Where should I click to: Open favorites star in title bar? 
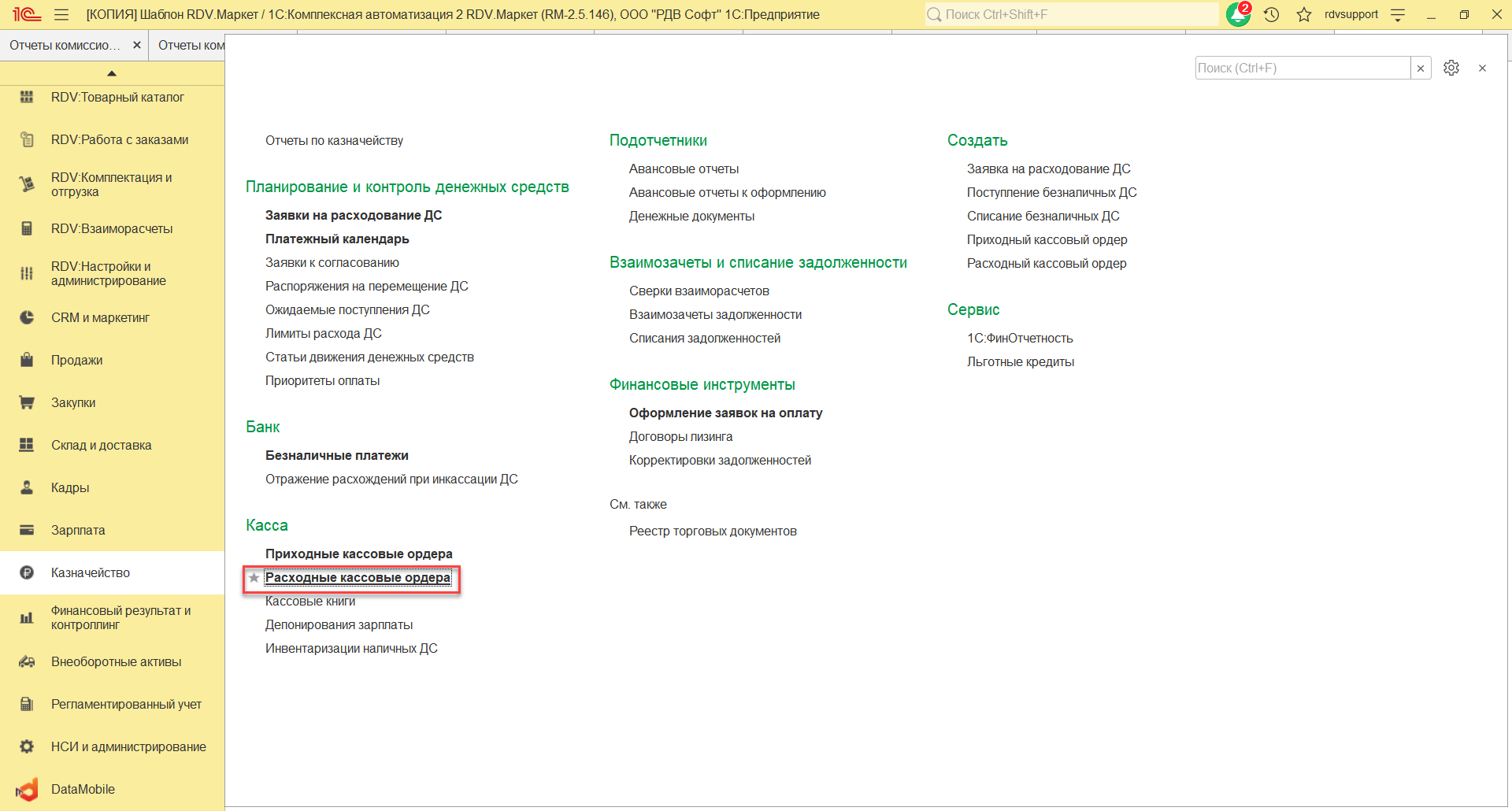pos(1304,15)
